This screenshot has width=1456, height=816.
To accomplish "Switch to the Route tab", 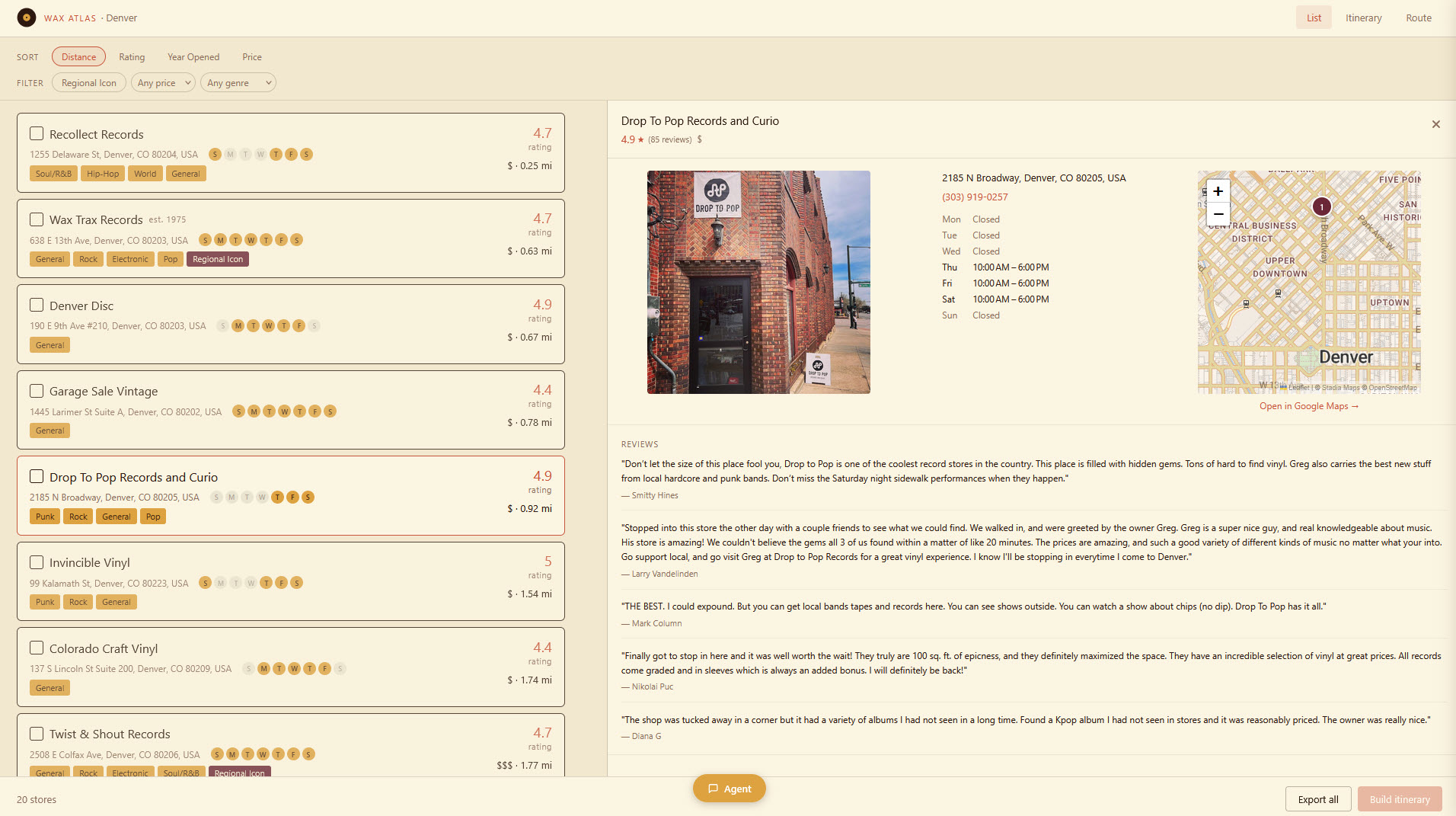I will click(x=1419, y=18).
